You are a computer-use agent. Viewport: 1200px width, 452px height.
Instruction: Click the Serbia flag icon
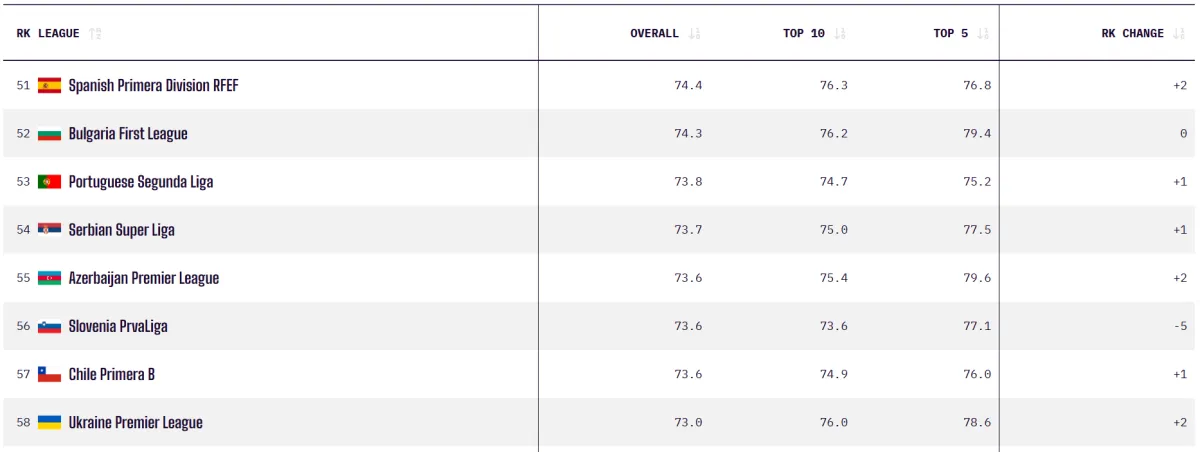coord(50,230)
